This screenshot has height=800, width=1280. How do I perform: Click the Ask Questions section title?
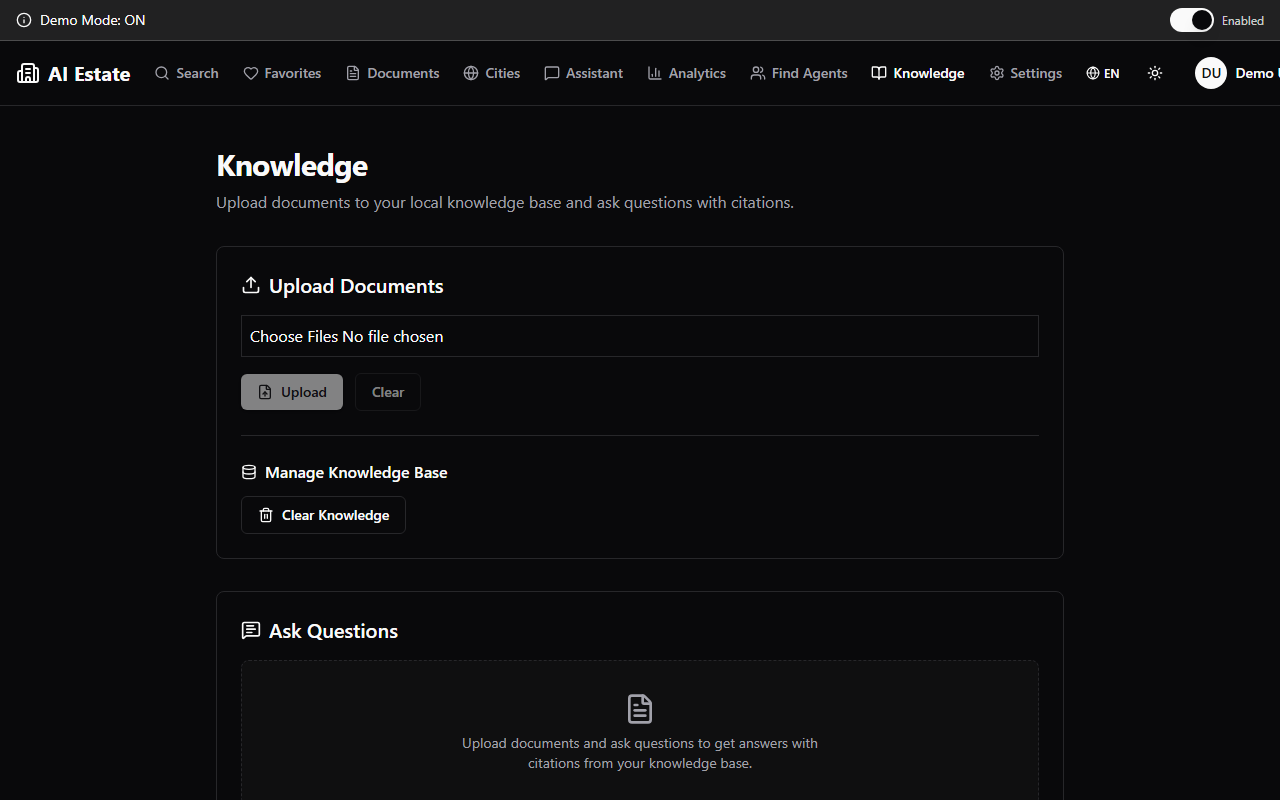tap(333, 631)
